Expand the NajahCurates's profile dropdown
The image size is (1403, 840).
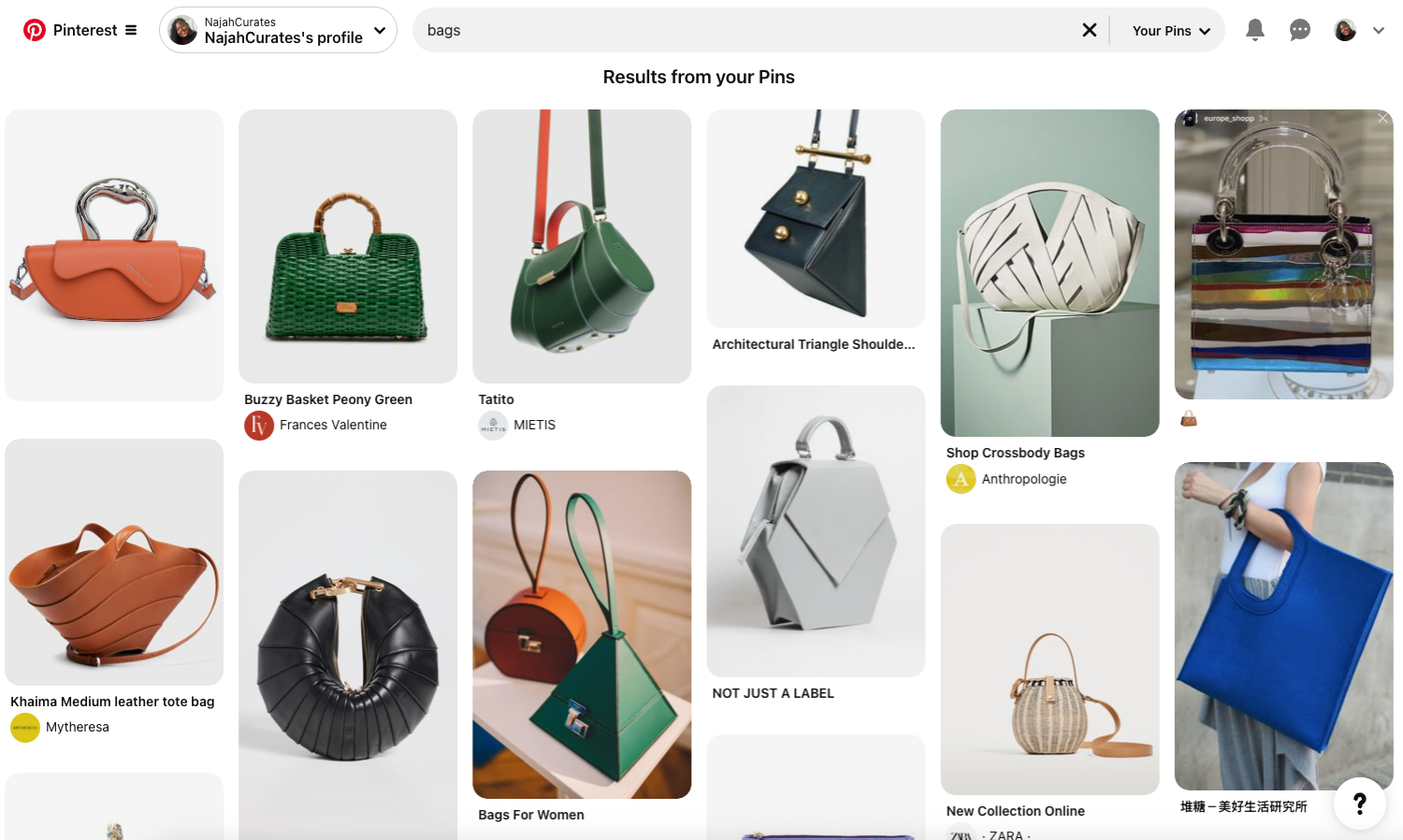coord(380,30)
